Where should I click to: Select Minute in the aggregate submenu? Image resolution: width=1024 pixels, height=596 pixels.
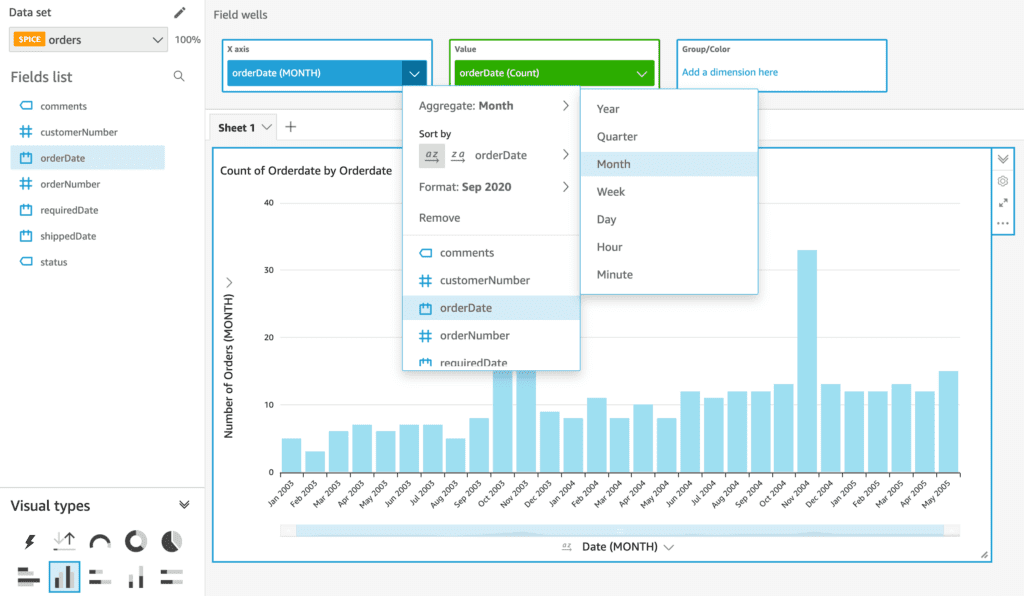click(x=669, y=275)
